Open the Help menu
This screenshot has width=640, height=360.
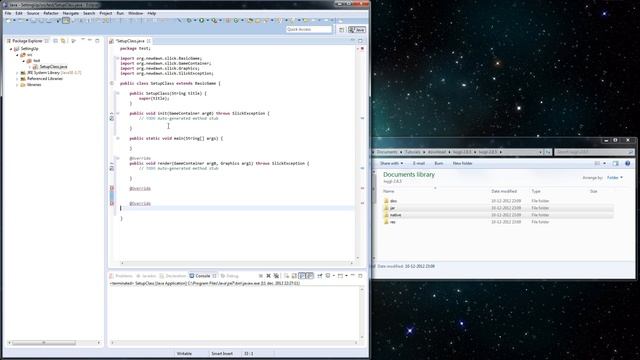click(x=151, y=13)
